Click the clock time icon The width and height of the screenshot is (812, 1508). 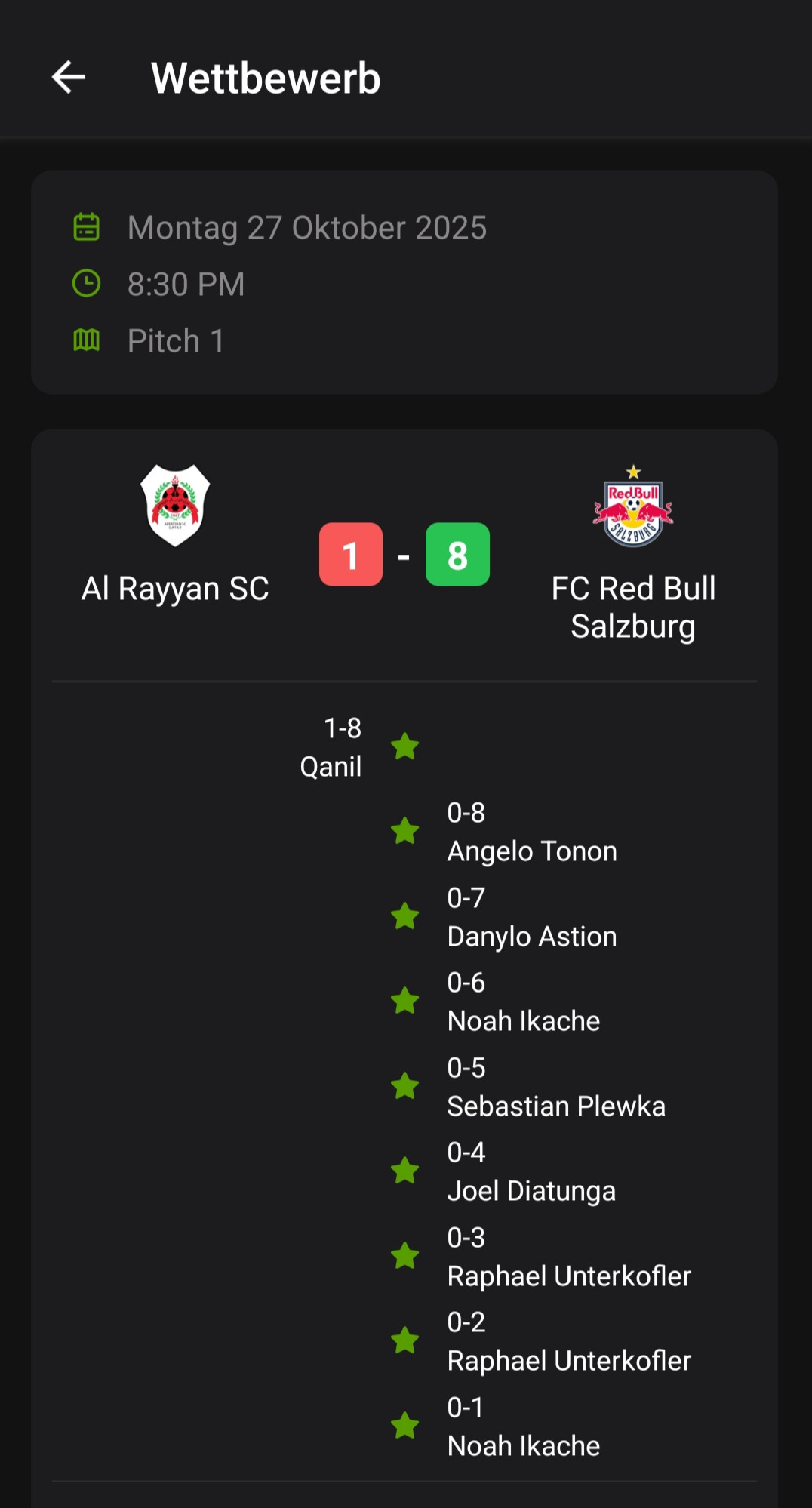[x=86, y=284]
